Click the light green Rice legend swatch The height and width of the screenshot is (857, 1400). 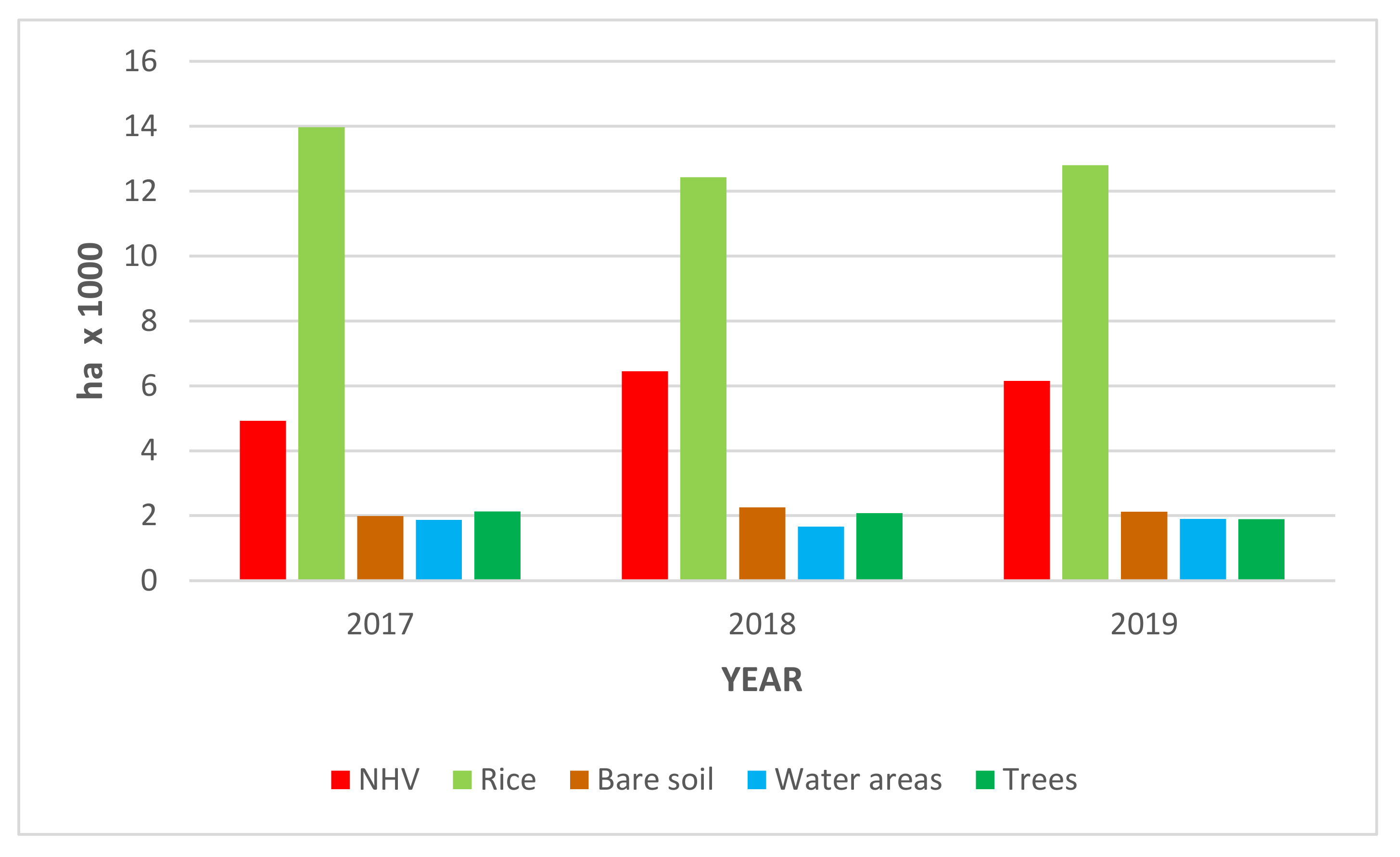(462, 780)
